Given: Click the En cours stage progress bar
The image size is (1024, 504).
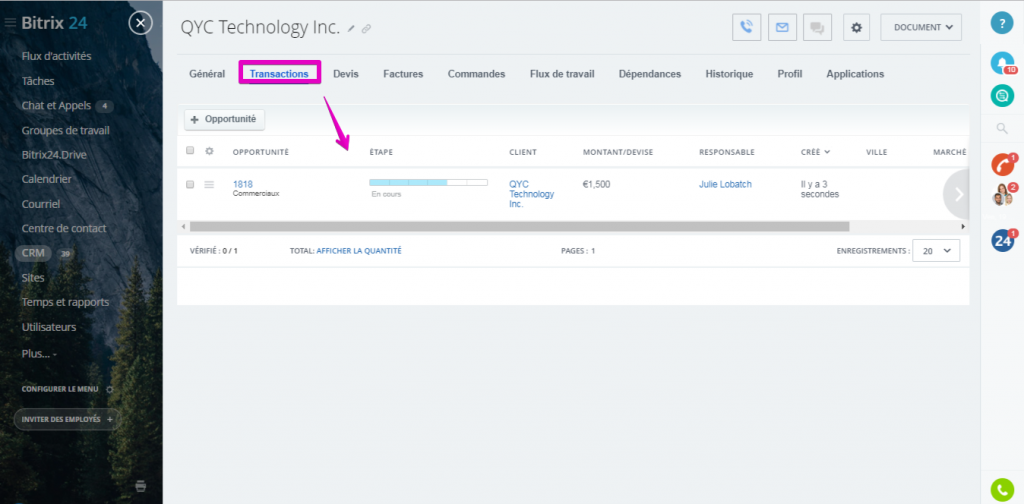Looking at the screenshot, I should [428, 182].
